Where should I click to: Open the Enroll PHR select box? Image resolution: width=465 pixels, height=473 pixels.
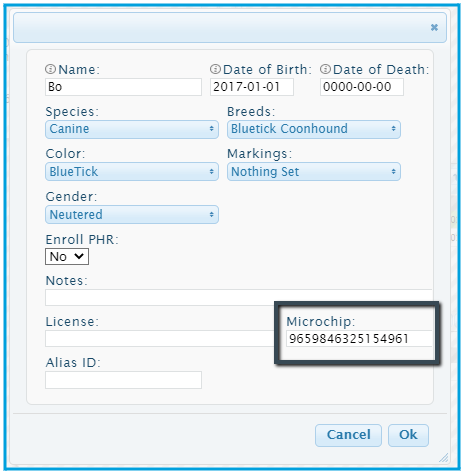pos(67,257)
